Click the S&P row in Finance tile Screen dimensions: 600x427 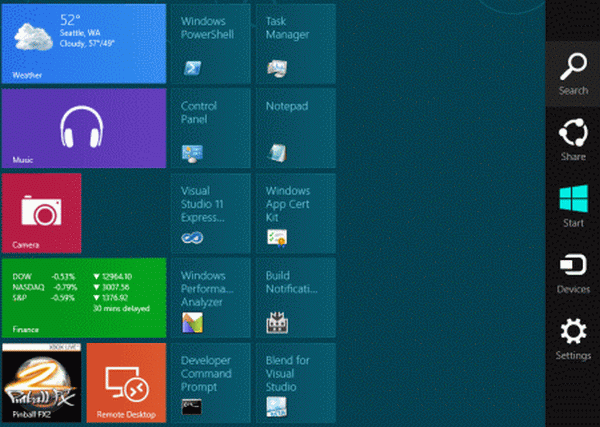[x=70, y=298]
